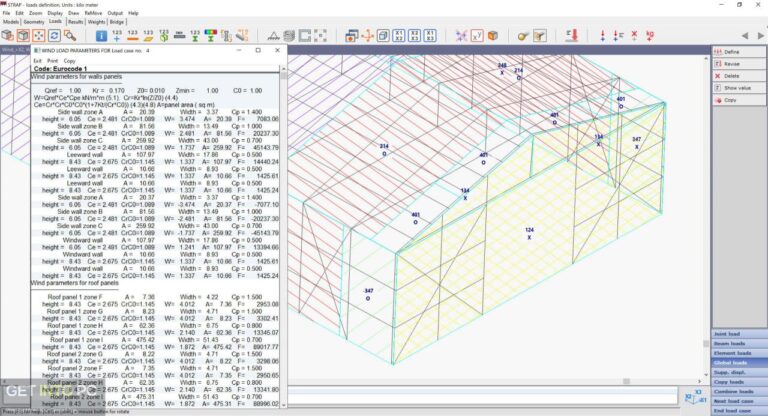Image resolution: width=768 pixels, height=416 pixels.
Task: Click the filter funnel icon in toolbar
Action: click(x=539, y=35)
